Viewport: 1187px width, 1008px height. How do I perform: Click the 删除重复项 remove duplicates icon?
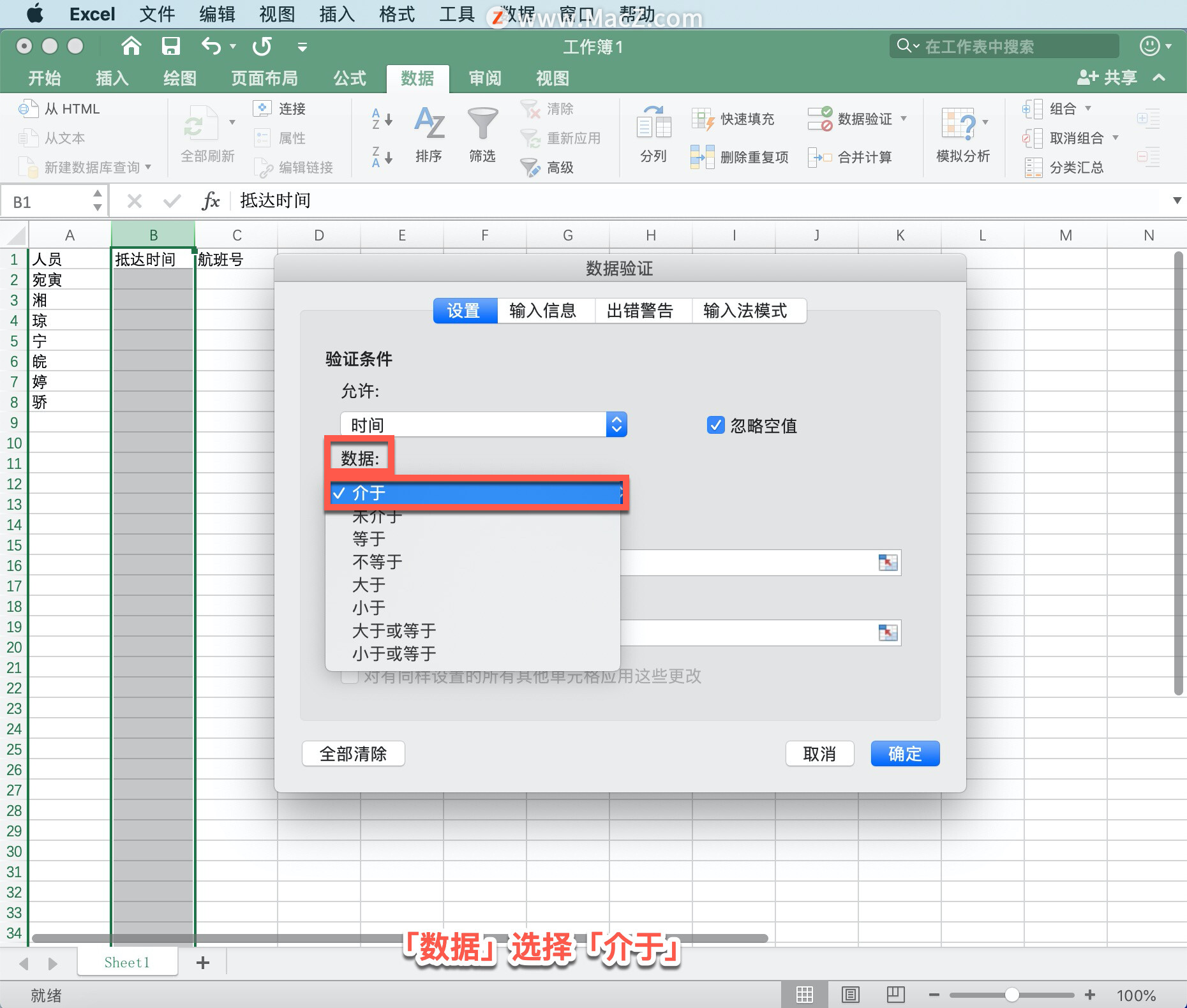click(x=702, y=157)
